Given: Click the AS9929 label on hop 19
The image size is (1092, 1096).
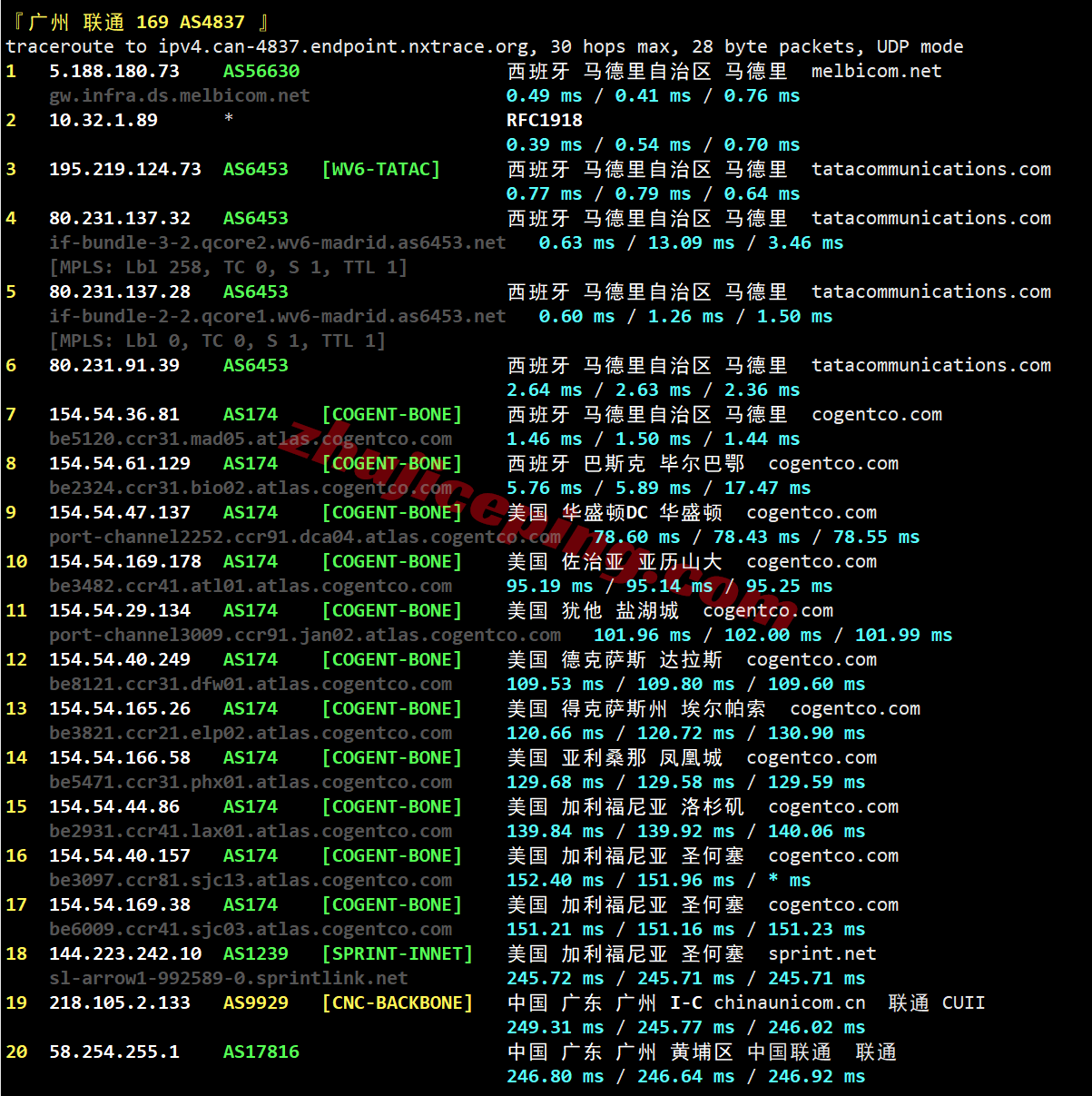Looking at the screenshot, I should (256, 1002).
